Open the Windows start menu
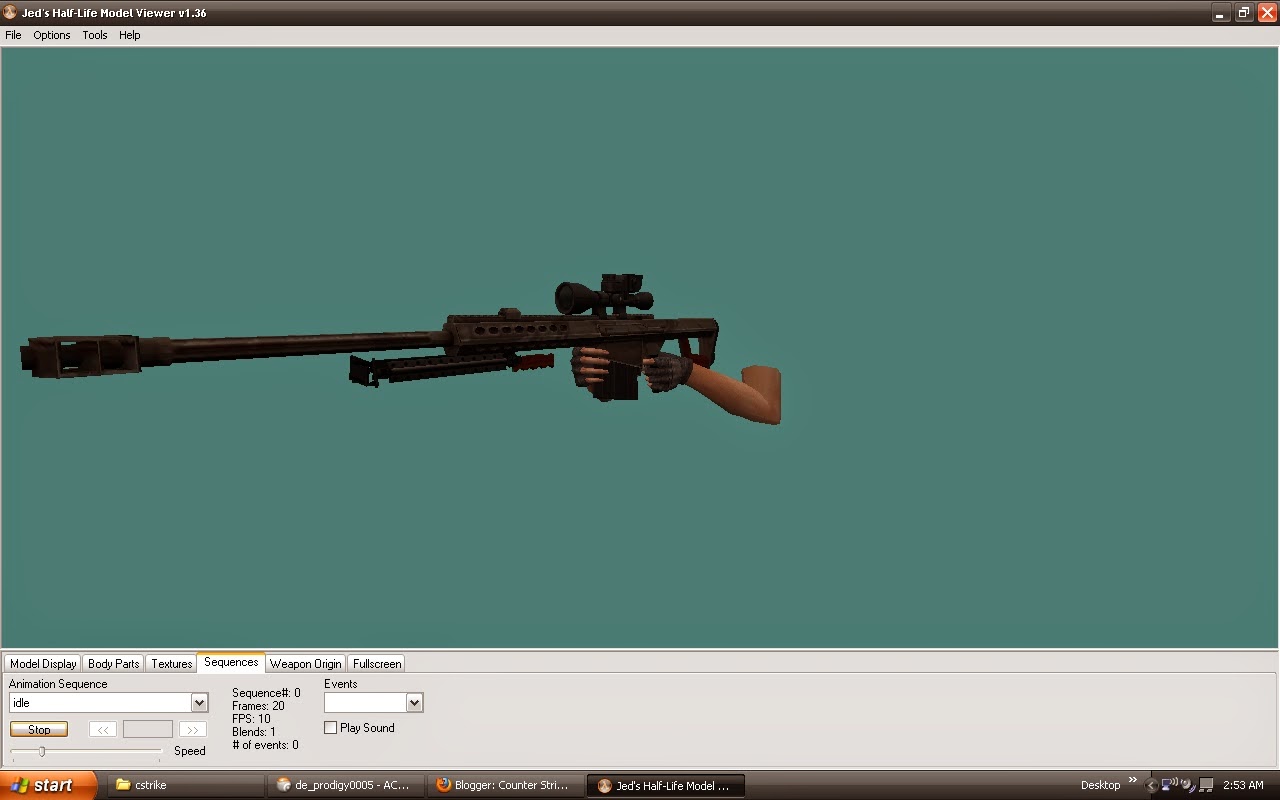1280x800 pixels. click(x=49, y=785)
